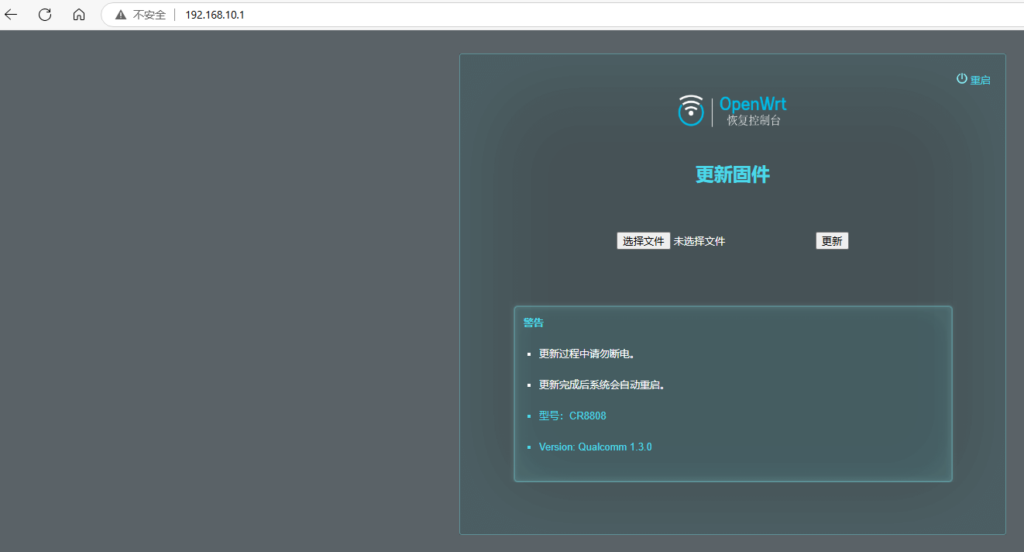Click the 未选择文件 file status text
The height and width of the screenshot is (552, 1024).
(x=699, y=241)
